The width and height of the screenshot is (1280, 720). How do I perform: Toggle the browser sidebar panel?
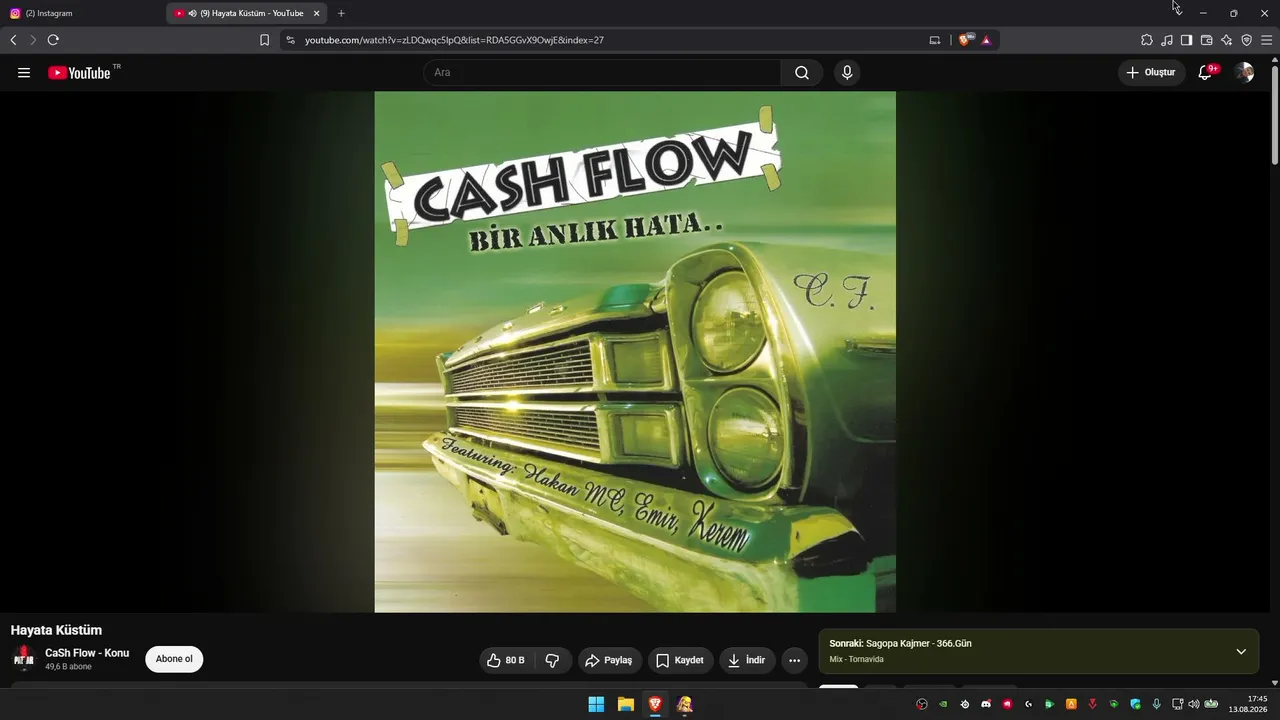[x=1186, y=40]
